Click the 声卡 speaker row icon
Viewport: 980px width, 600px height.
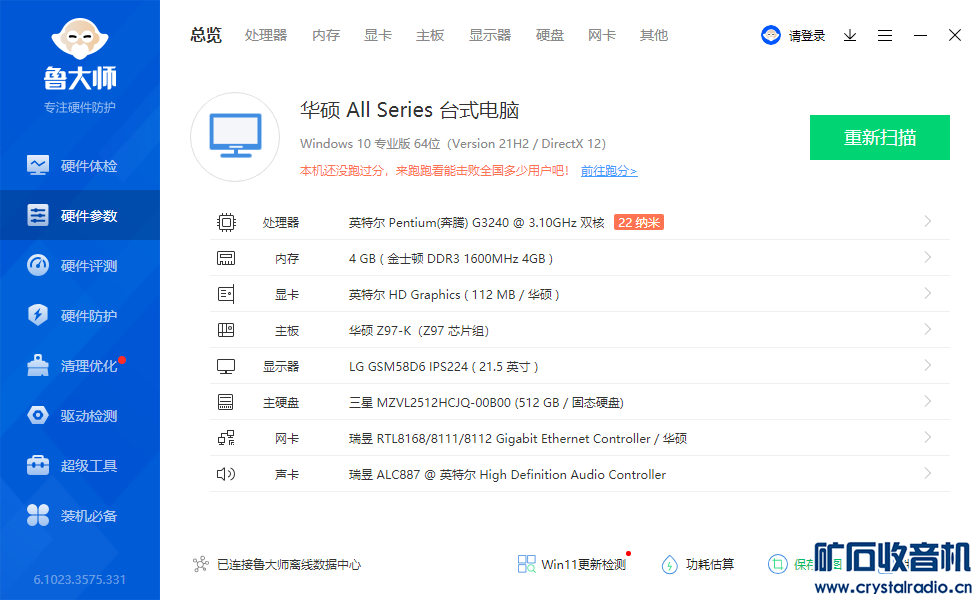coord(226,474)
